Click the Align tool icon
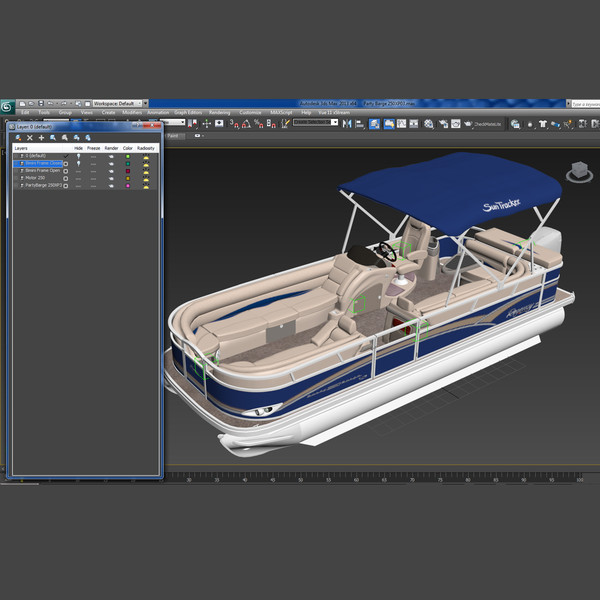The width and height of the screenshot is (600, 600). [360, 124]
